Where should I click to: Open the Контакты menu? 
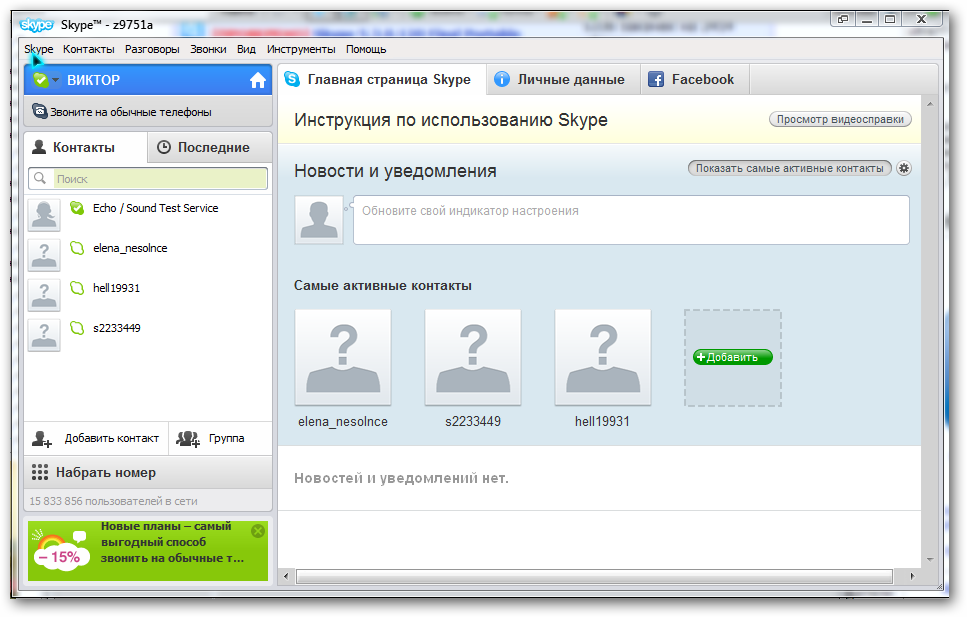click(x=89, y=49)
